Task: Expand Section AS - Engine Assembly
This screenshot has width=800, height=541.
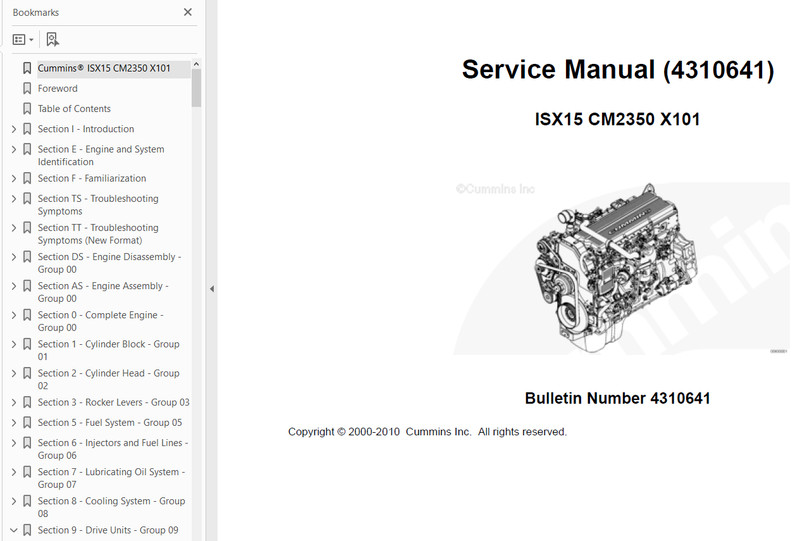Action: point(14,286)
